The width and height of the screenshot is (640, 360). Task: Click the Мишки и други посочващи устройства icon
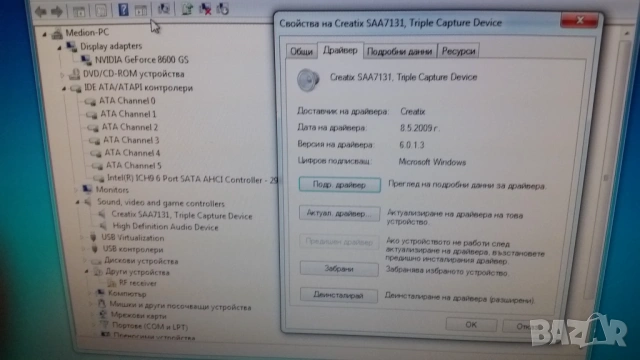pos(102,304)
